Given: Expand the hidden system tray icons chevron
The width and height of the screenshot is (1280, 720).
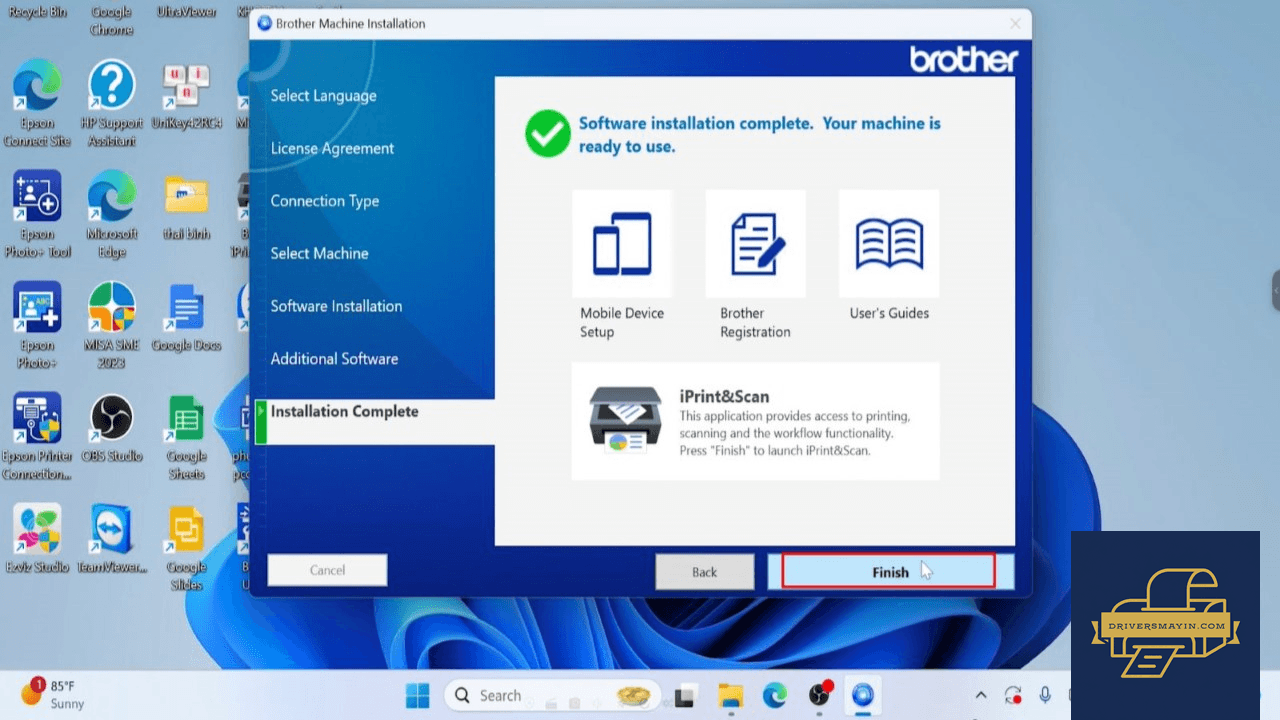Looking at the screenshot, I should tap(981, 695).
